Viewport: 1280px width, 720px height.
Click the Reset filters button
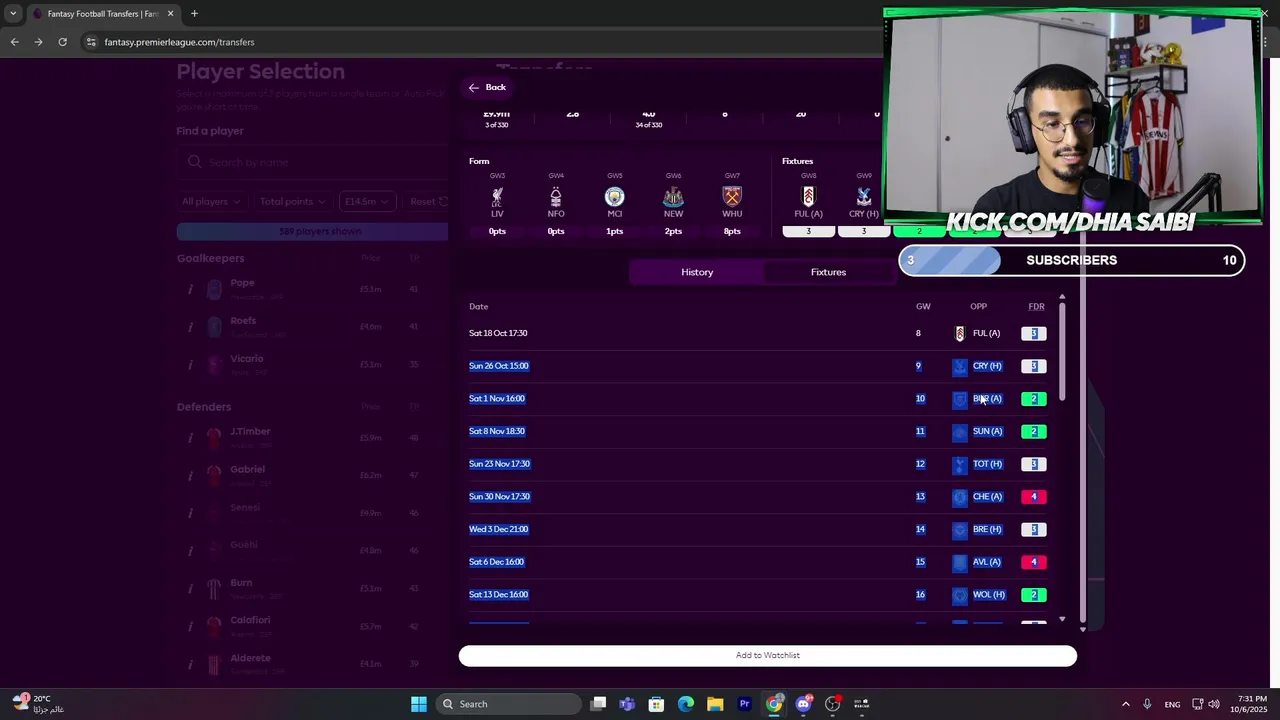point(428,201)
